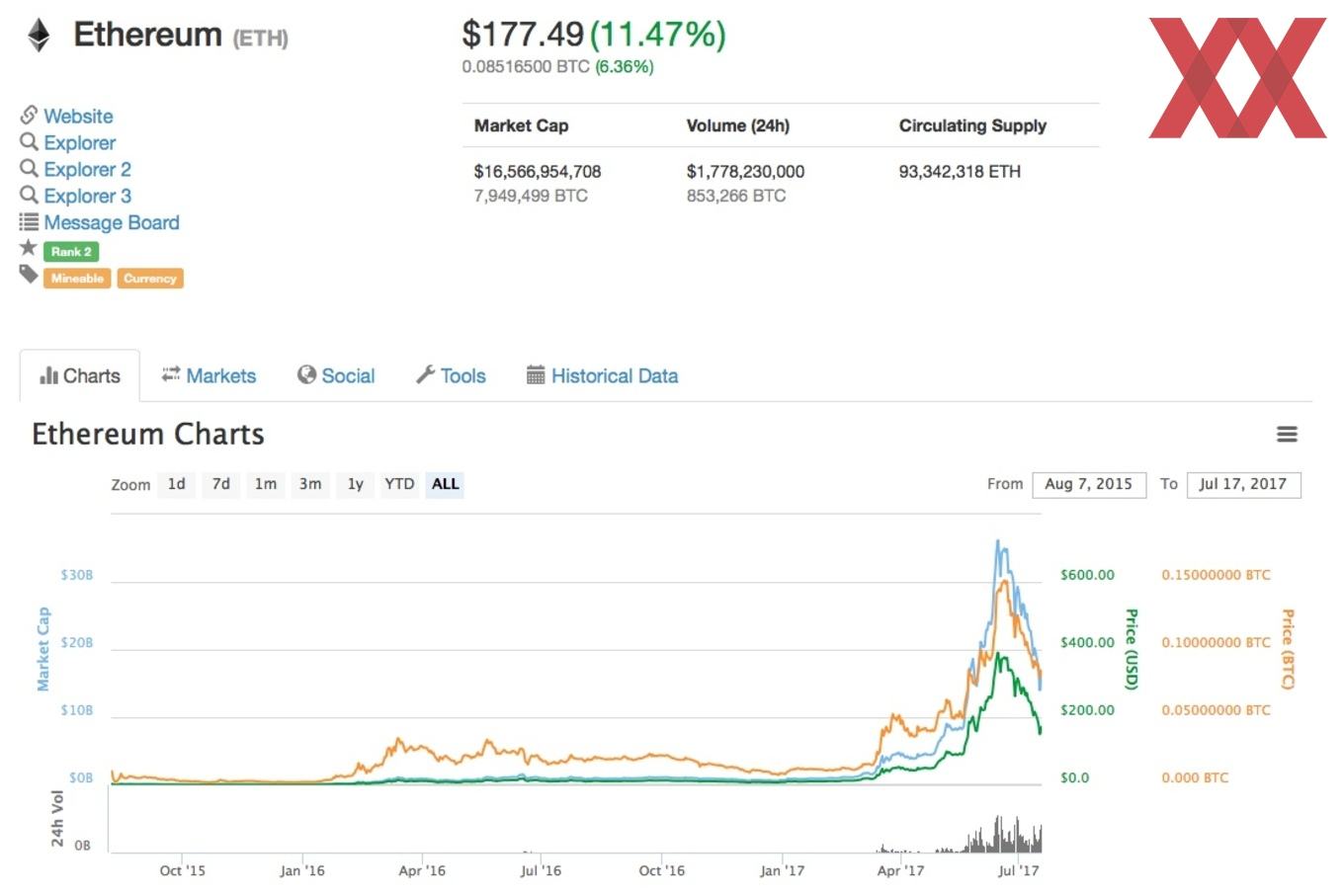Image resolution: width=1344 pixels, height=896 pixels.
Task: Switch to the Markets tab
Action: coord(209,375)
